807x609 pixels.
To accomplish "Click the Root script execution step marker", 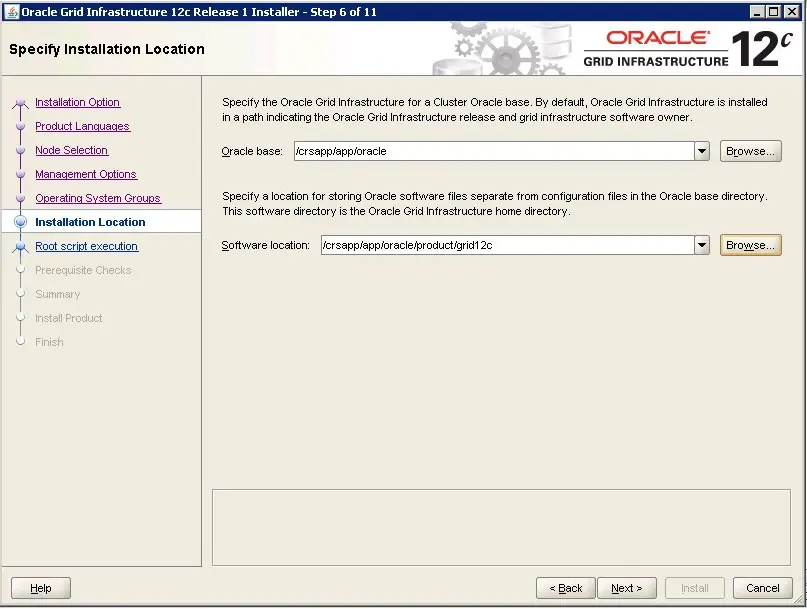I will pyautogui.click(x=21, y=247).
